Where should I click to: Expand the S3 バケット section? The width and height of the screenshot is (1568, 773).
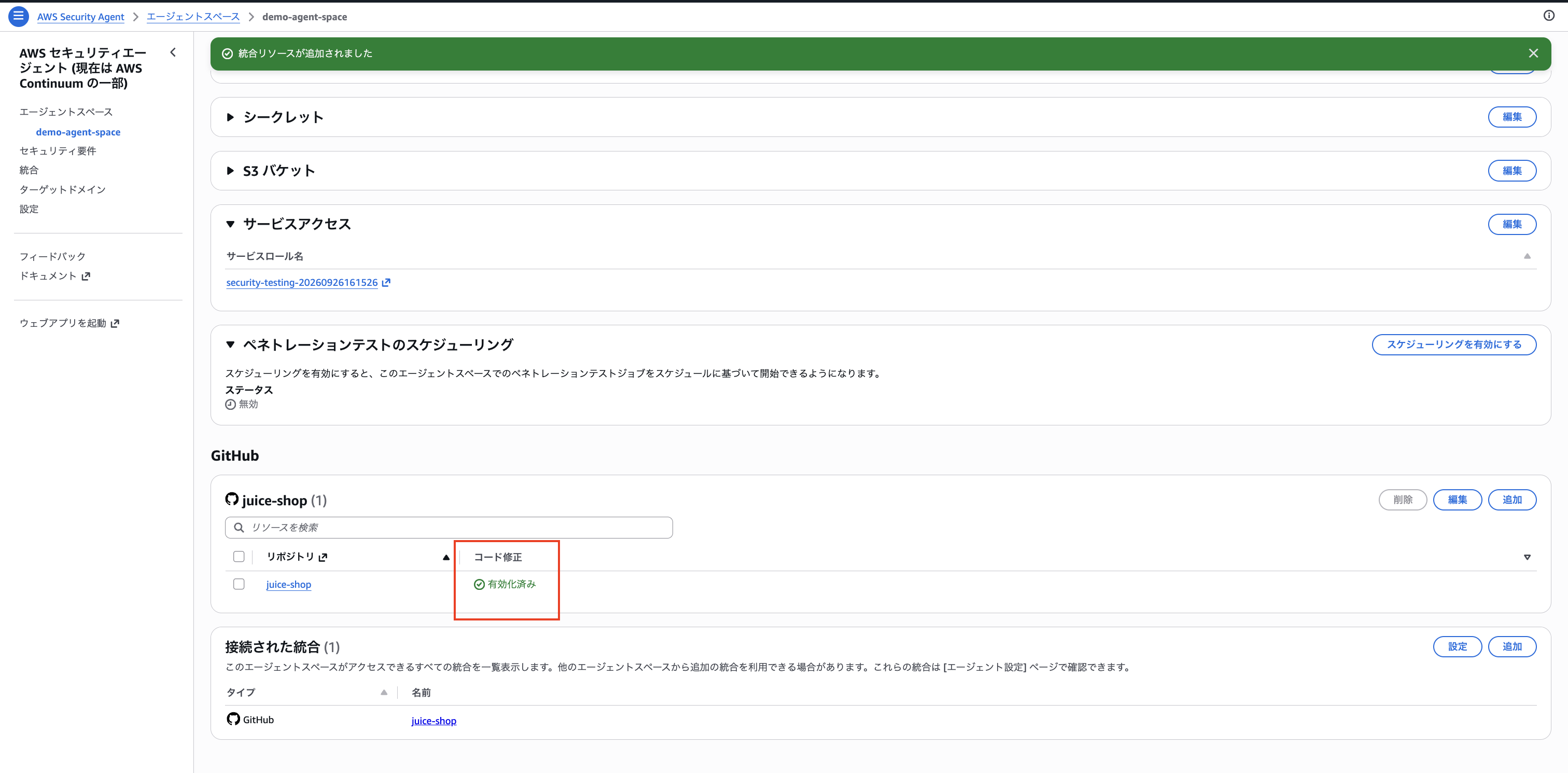coord(230,171)
